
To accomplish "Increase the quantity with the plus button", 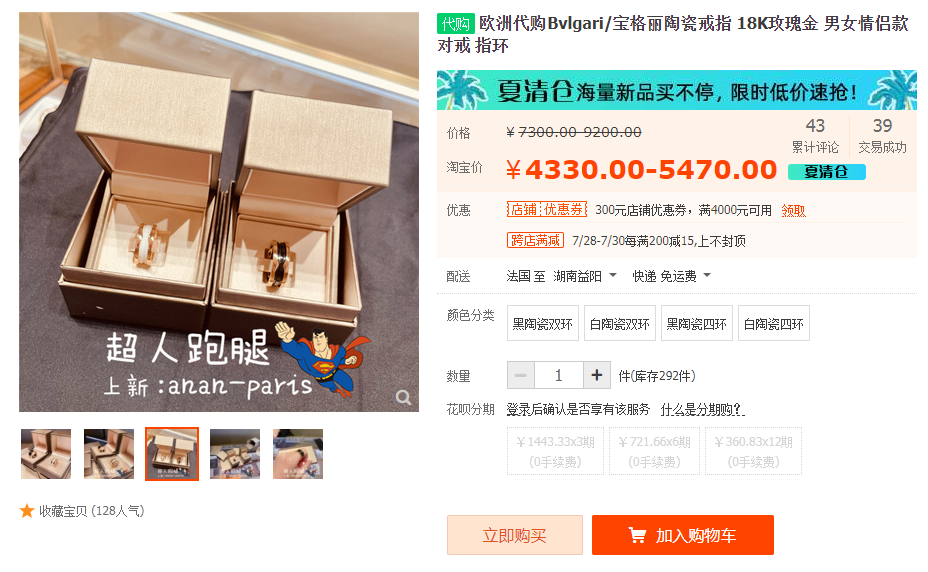I will pyautogui.click(x=597, y=375).
